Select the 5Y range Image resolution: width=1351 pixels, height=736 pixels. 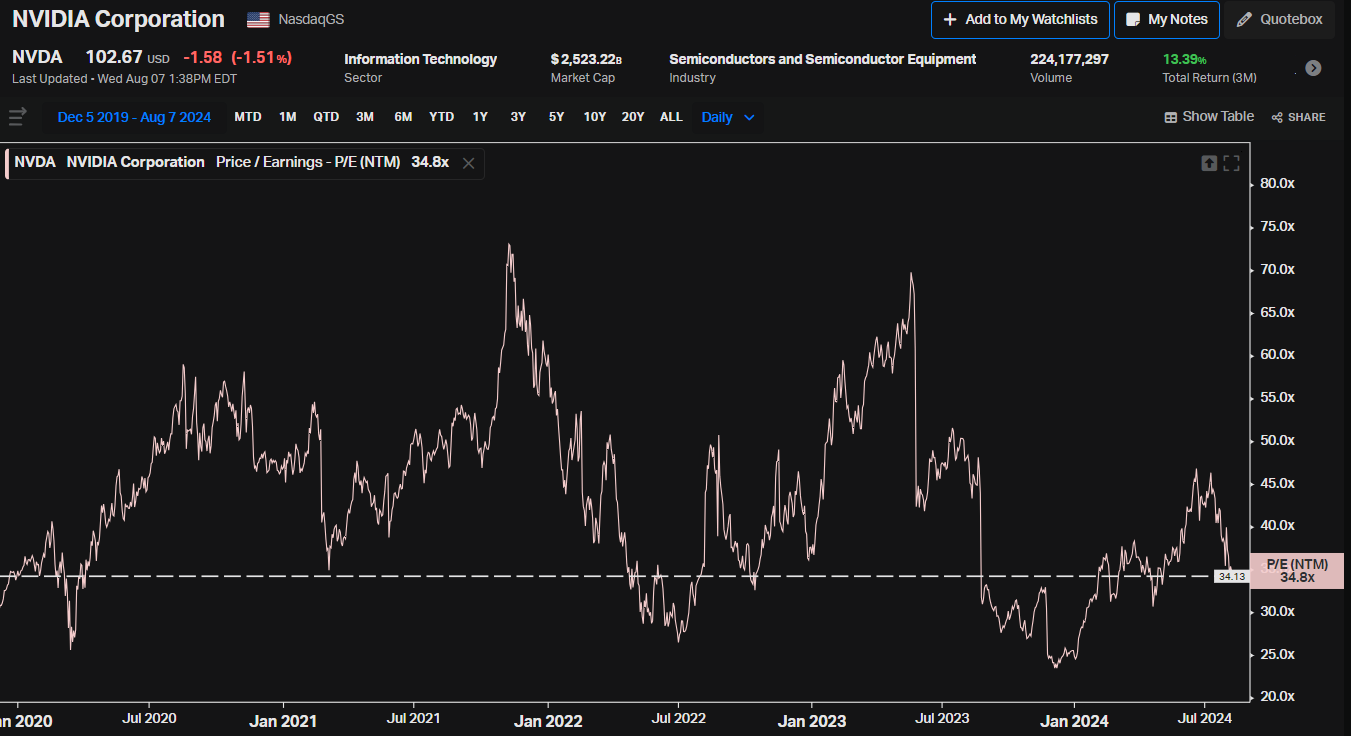(x=556, y=117)
